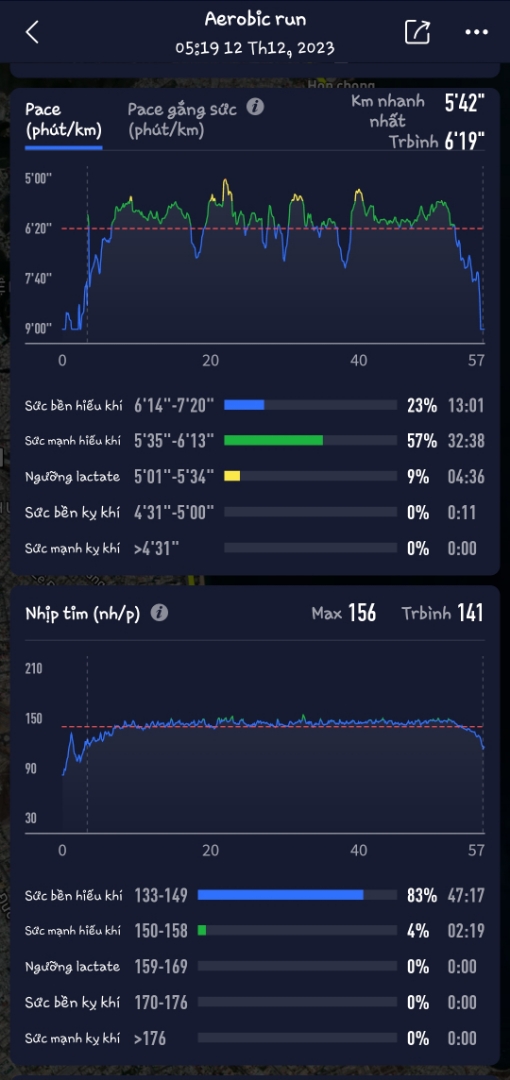Viewport: 510px width, 1080px height.
Task: Tap the Aerobic run title
Action: click(x=255, y=19)
